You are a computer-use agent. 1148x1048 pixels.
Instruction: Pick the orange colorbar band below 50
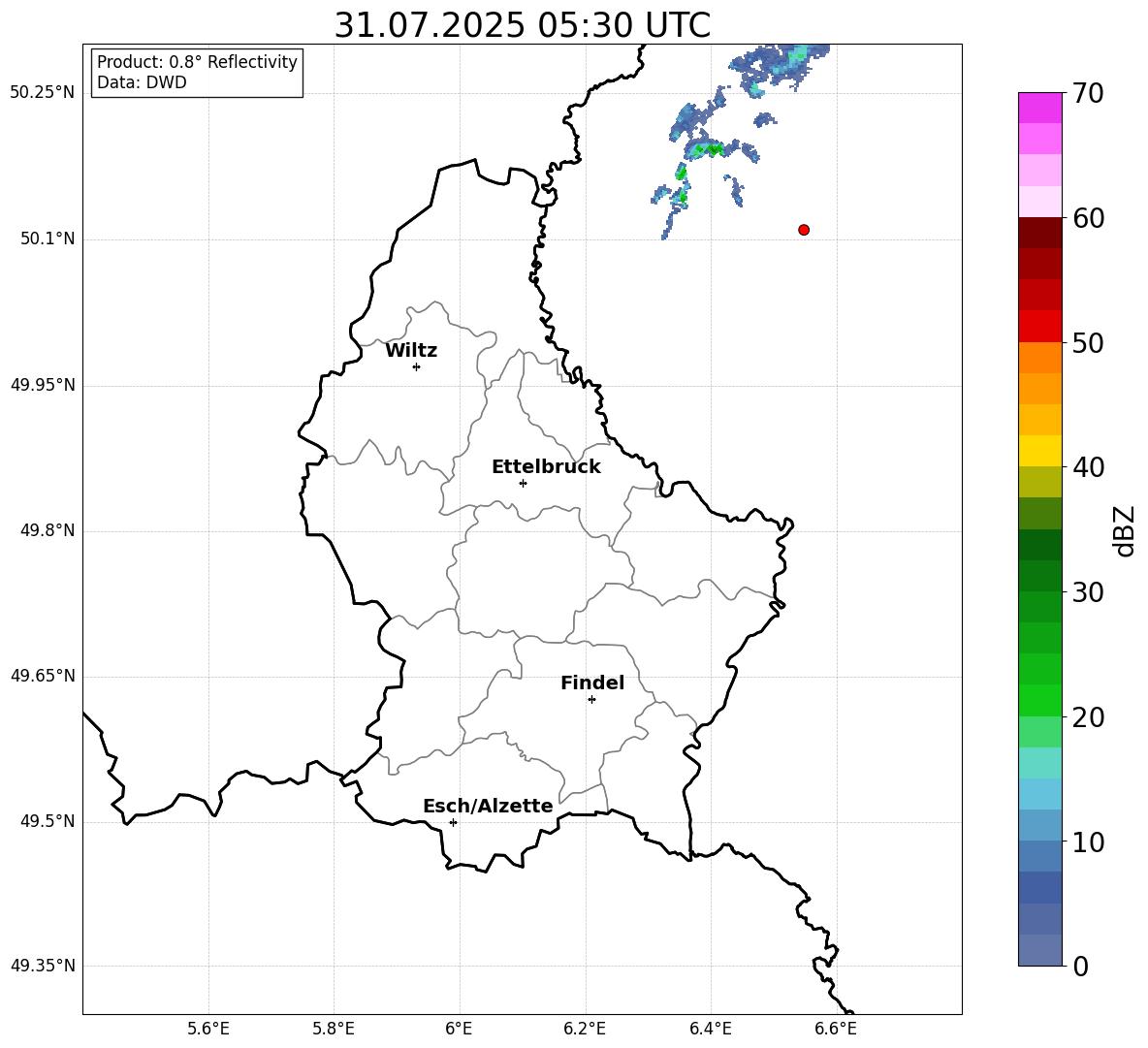coord(1039,358)
